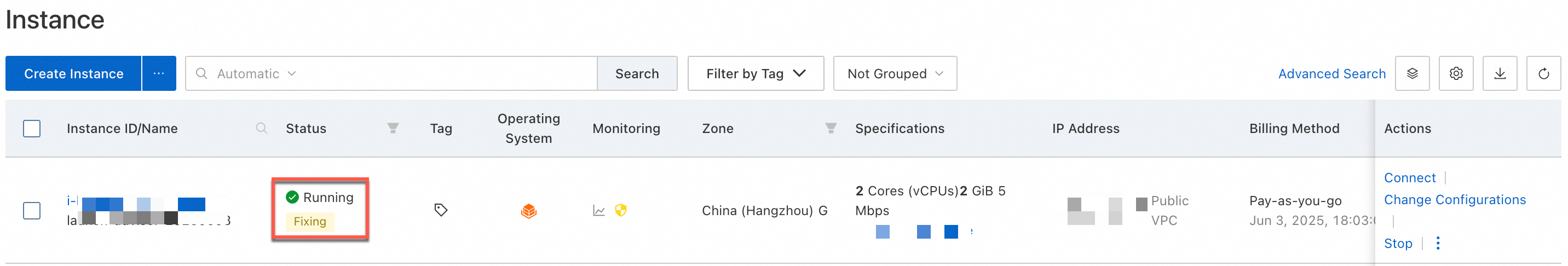1568x266 pixels.
Task: Click the search icon in Instance ID/Name header
Action: 261,129
